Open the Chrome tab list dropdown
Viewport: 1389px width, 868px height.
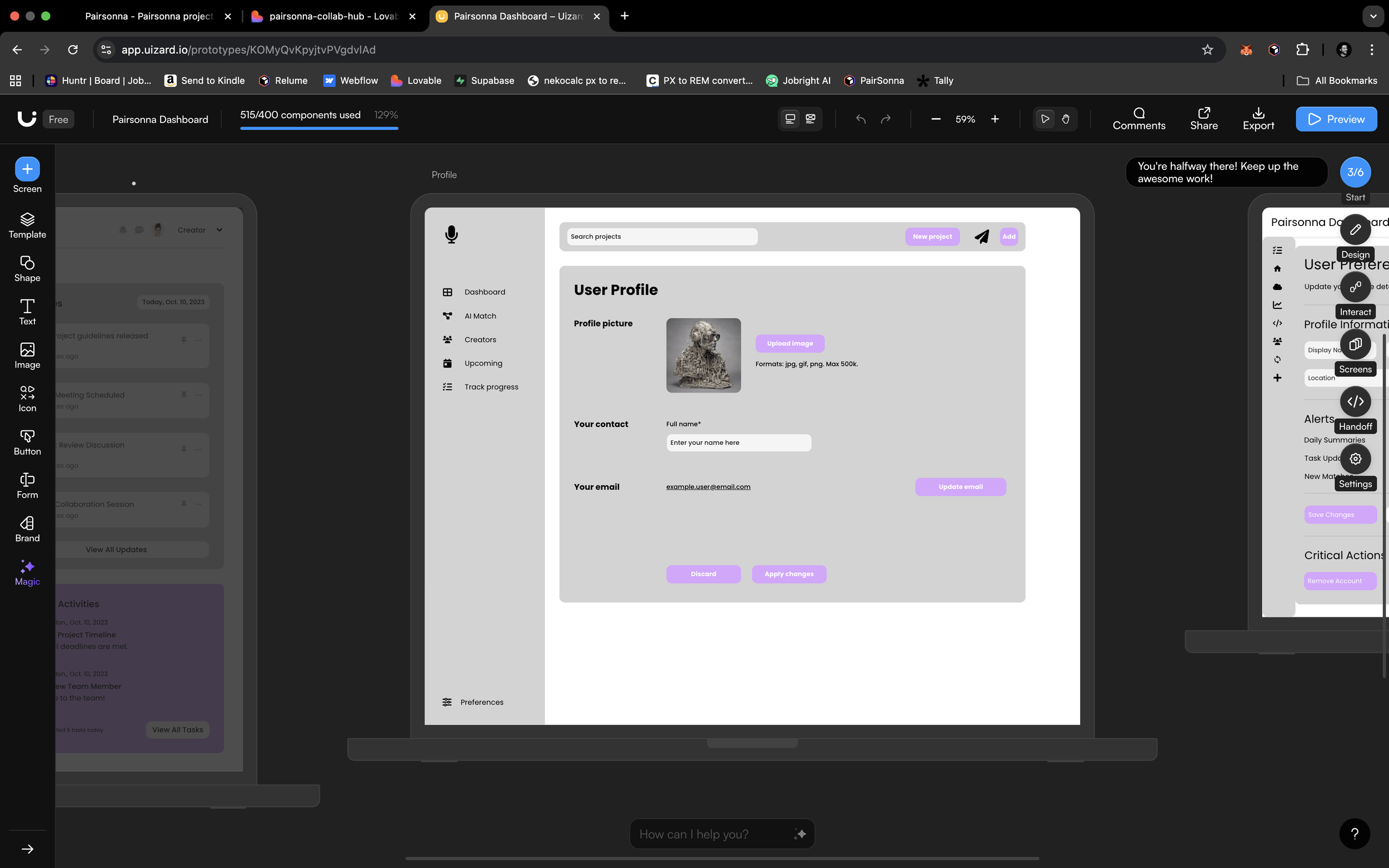point(1373,16)
